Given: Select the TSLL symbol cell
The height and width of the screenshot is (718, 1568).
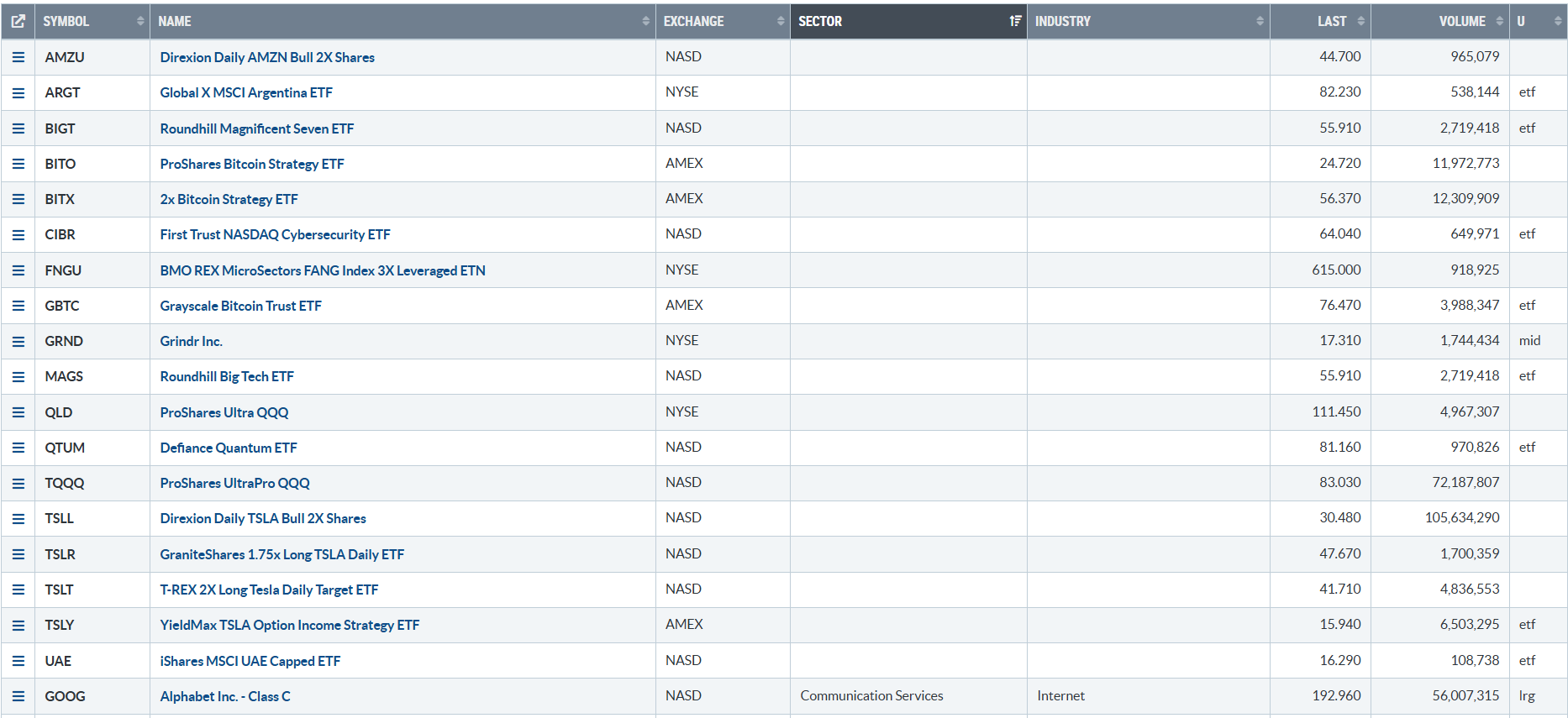Looking at the screenshot, I should (x=60, y=518).
